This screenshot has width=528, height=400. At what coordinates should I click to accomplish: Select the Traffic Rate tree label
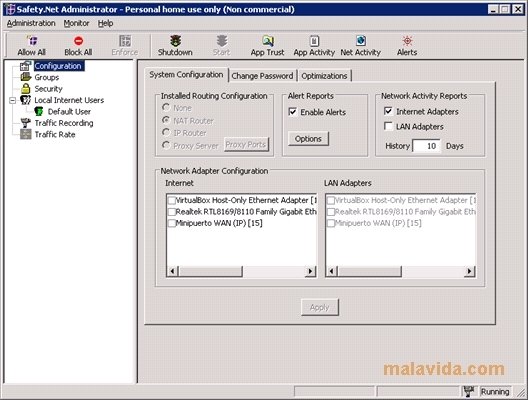(x=55, y=134)
